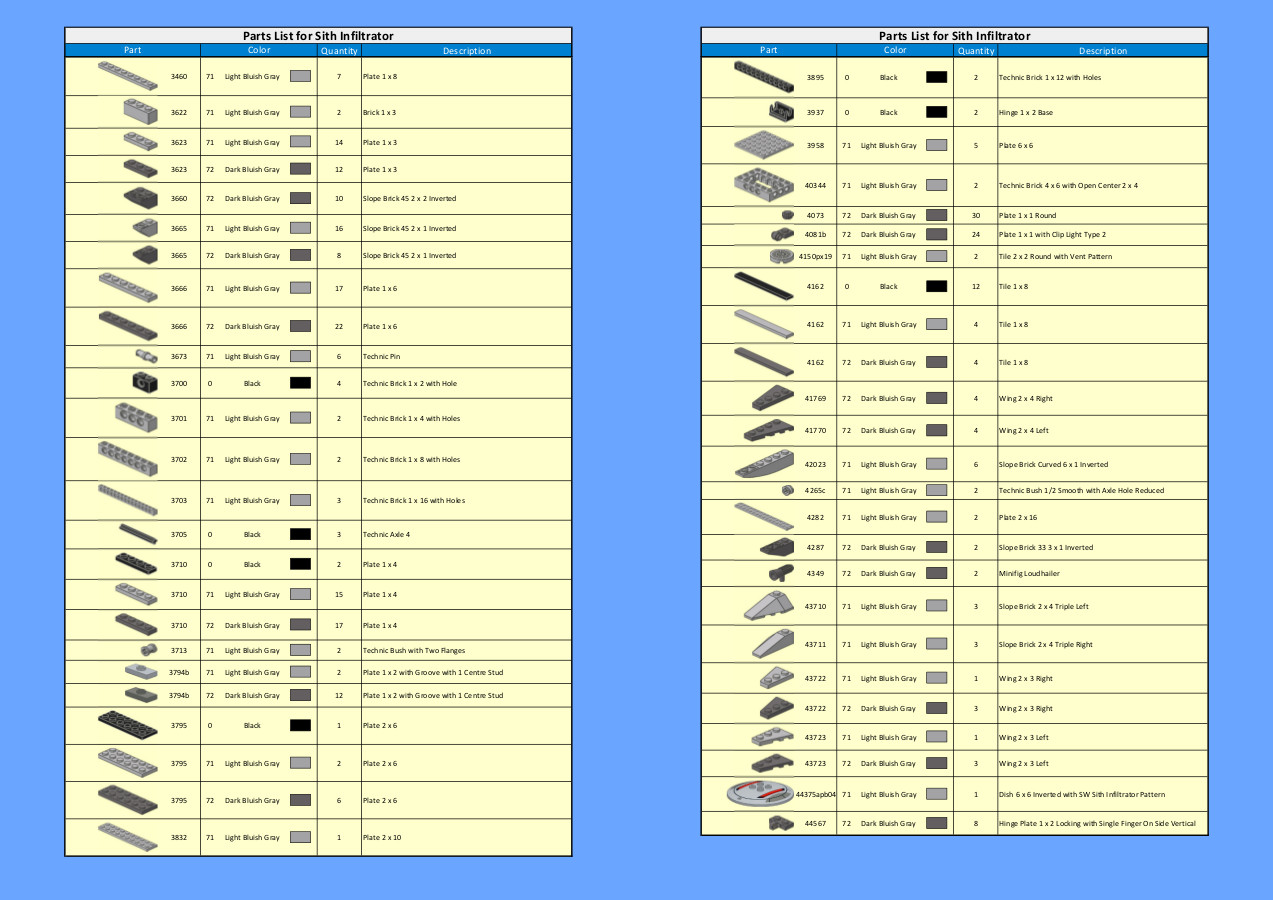Image resolution: width=1273 pixels, height=900 pixels.
Task: Click the Wing 2 x 4 Right image for 41769
Action: click(x=773, y=397)
